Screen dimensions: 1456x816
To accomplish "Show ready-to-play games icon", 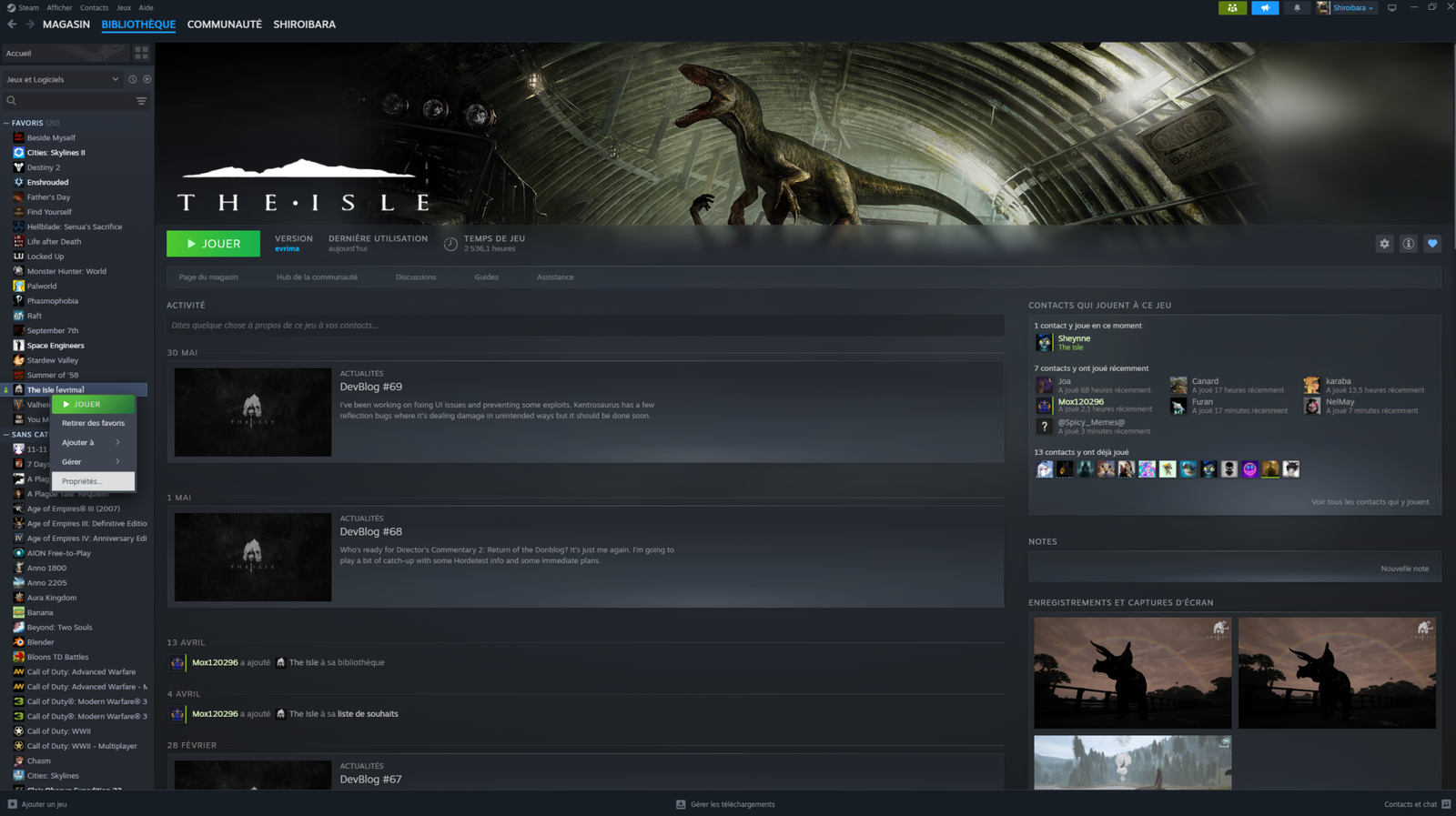I will pos(147,79).
